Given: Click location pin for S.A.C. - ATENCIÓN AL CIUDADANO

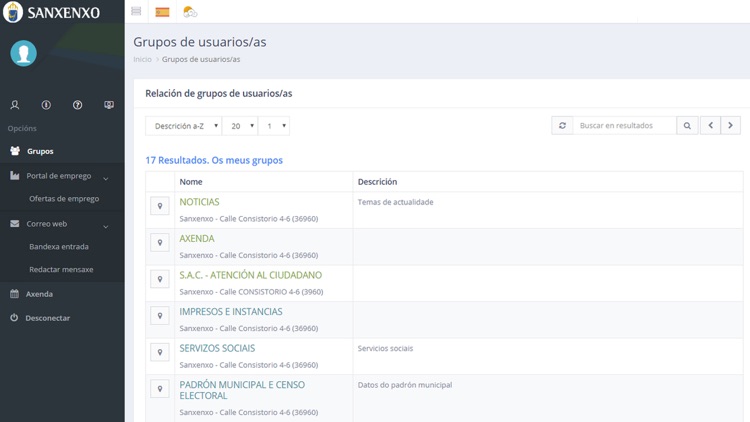Looking at the screenshot, I should tap(160, 279).
